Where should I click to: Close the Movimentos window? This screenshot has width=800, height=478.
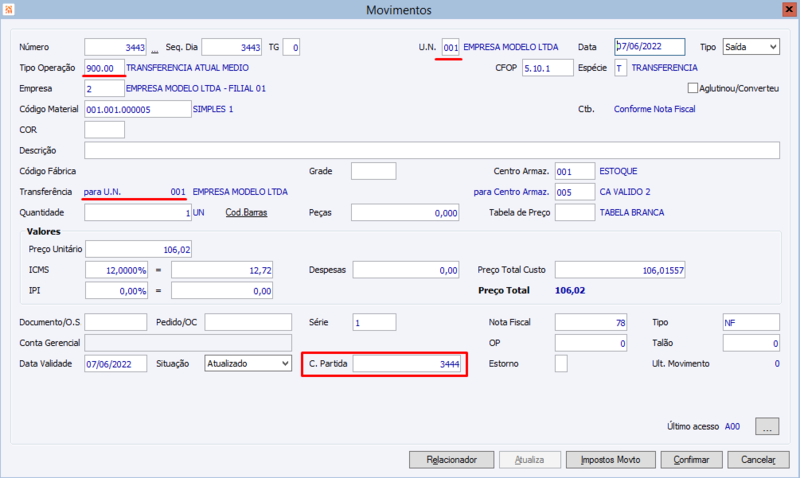tap(789, 9)
